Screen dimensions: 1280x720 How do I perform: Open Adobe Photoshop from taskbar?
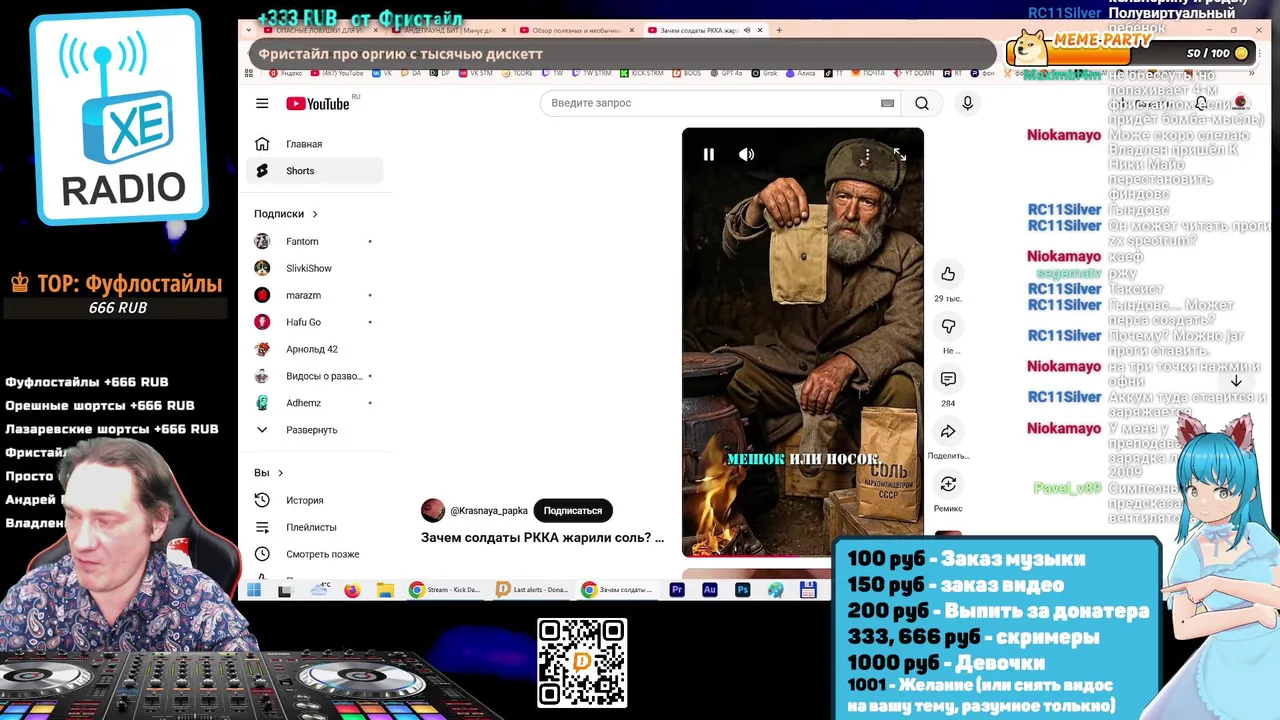point(742,590)
